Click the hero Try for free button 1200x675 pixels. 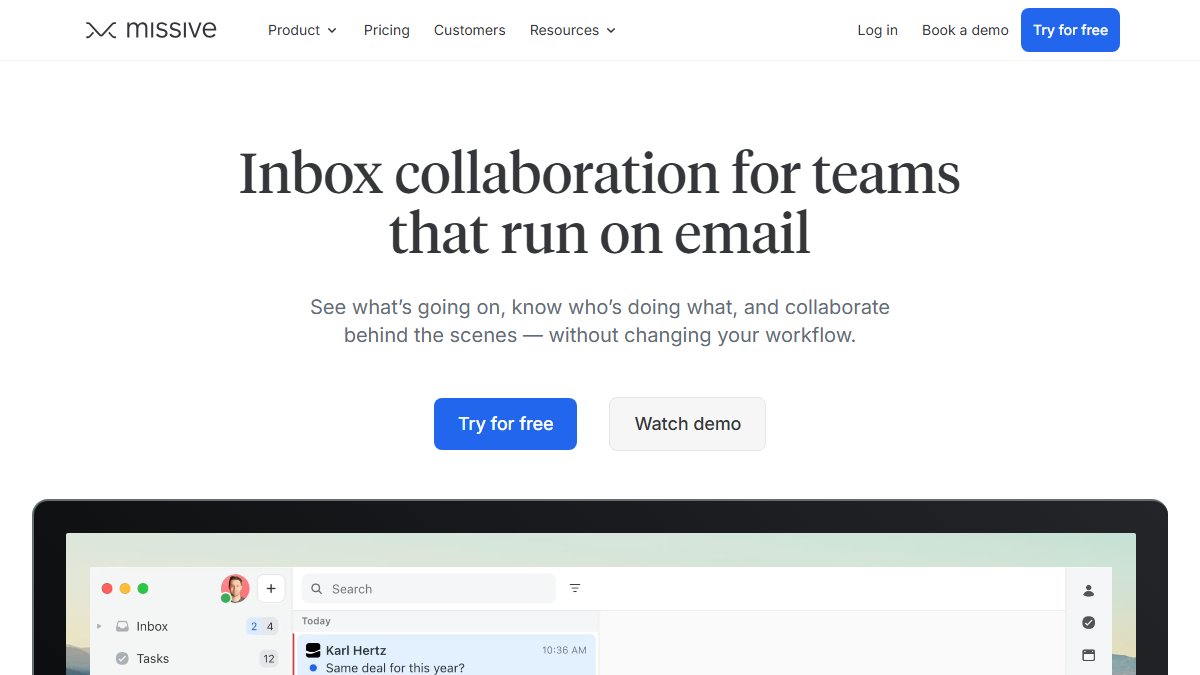pos(505,424)
